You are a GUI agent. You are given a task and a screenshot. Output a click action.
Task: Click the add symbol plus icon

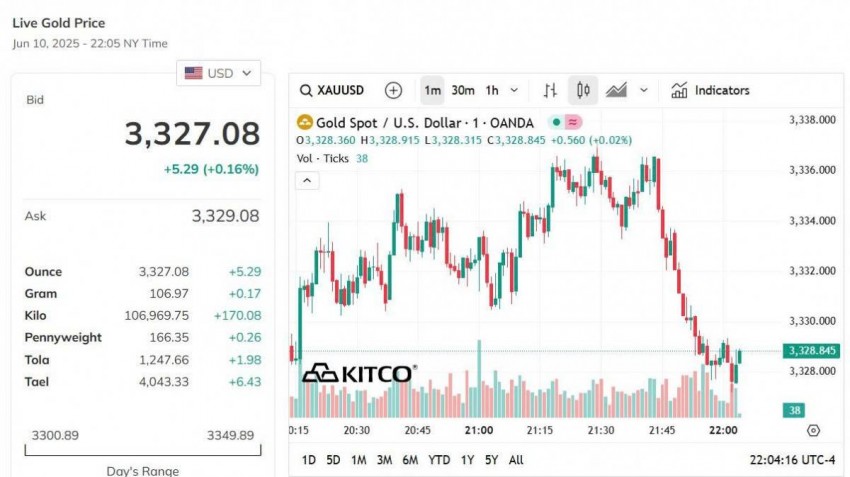393,90
